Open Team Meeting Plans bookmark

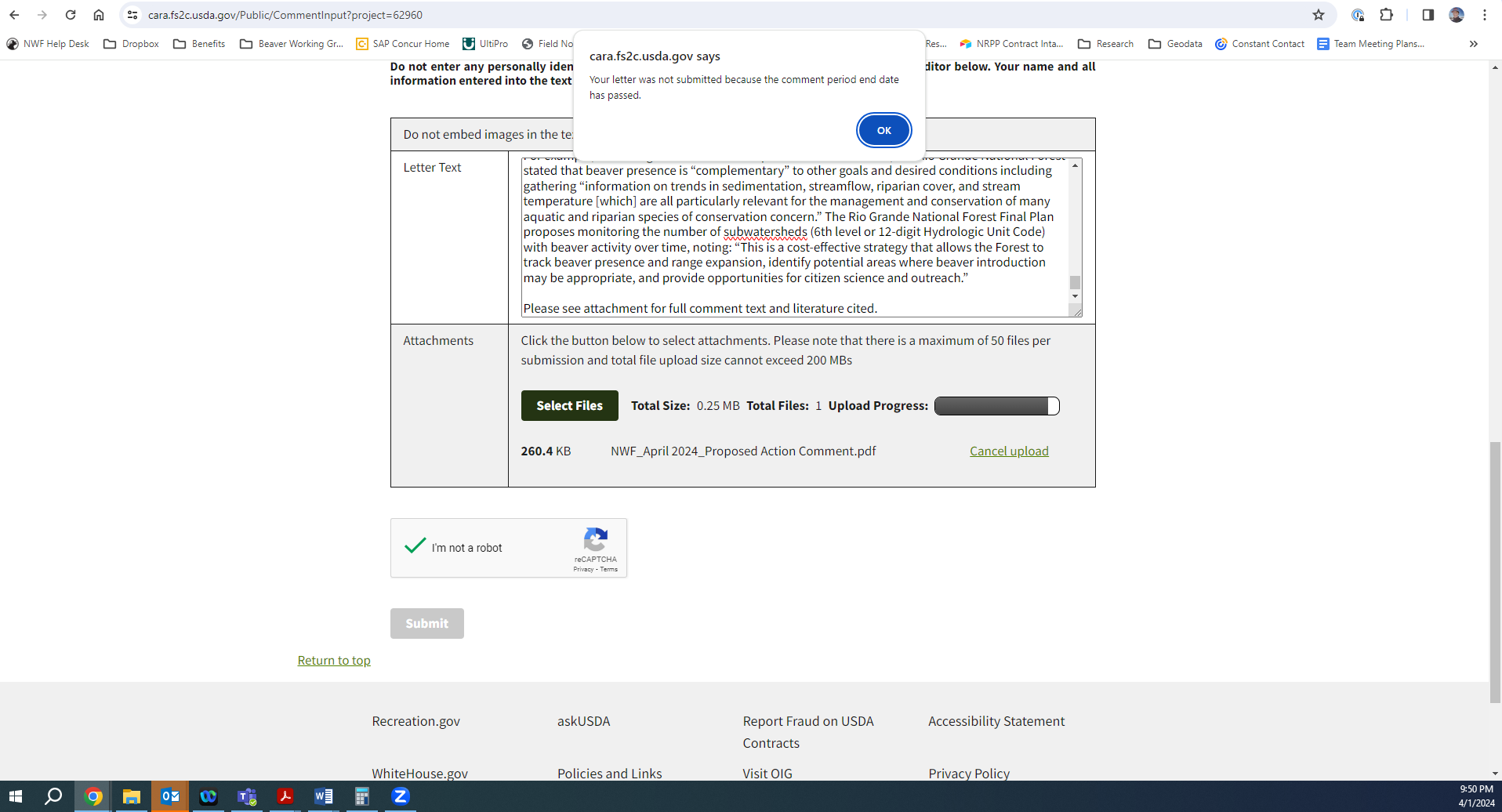pyautogui.click(x=1370, y=44)
